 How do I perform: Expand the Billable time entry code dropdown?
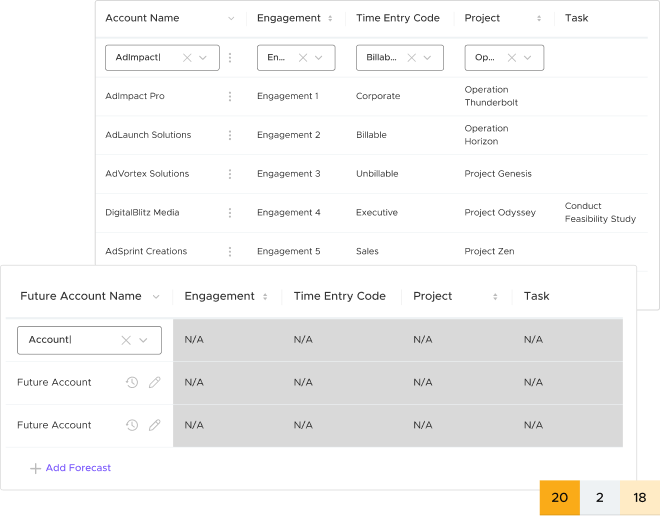(x=429, y=58)
